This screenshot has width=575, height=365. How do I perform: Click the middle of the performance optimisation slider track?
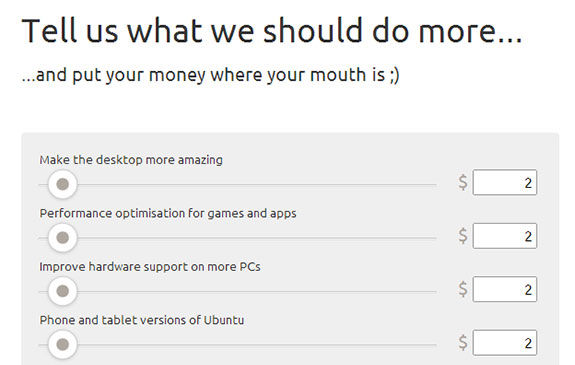point(238,238)
